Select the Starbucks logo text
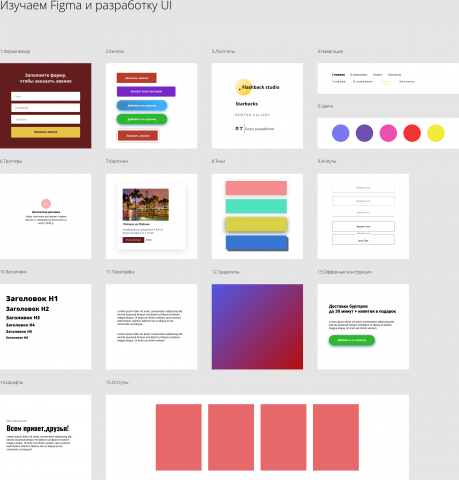Screen dimensions: 459x480 [x=247, y=104]
